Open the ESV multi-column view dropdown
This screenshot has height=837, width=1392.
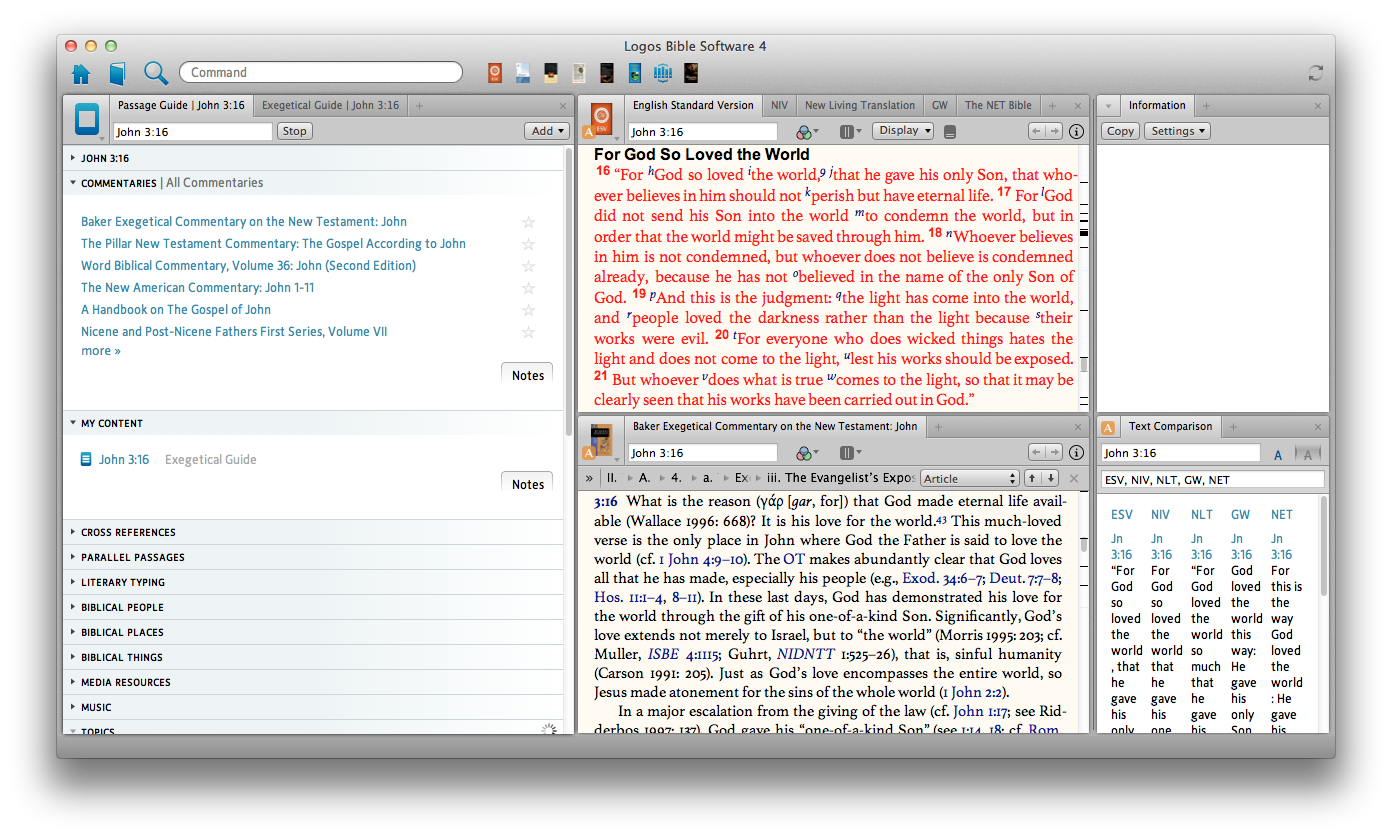pyautogui.click(x=851, y=131)
